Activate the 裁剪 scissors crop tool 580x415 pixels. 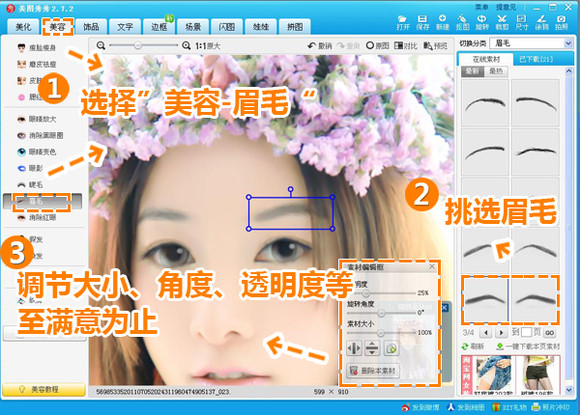click(502, 22)
